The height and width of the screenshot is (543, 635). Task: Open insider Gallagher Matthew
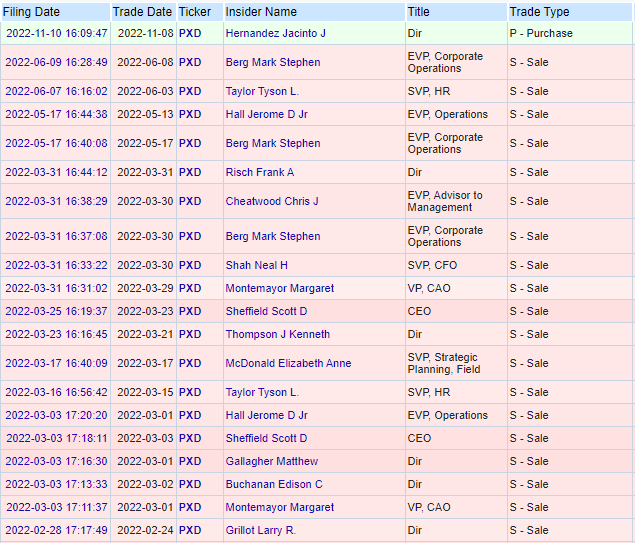point(272,462)
